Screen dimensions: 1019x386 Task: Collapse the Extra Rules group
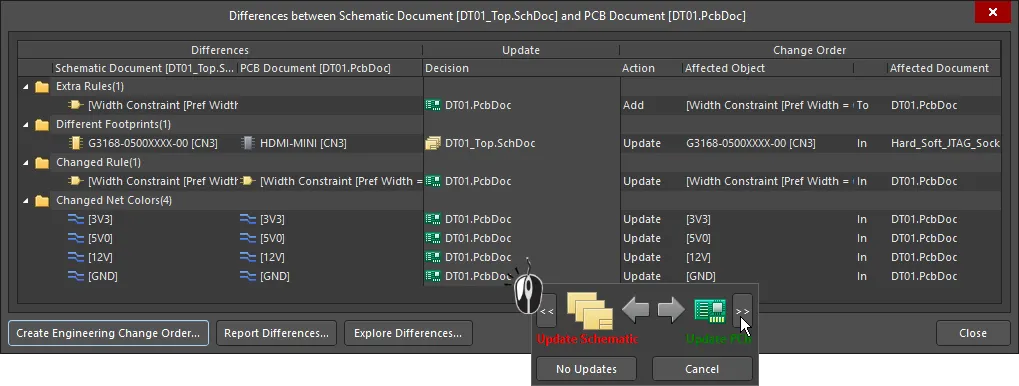25,86
